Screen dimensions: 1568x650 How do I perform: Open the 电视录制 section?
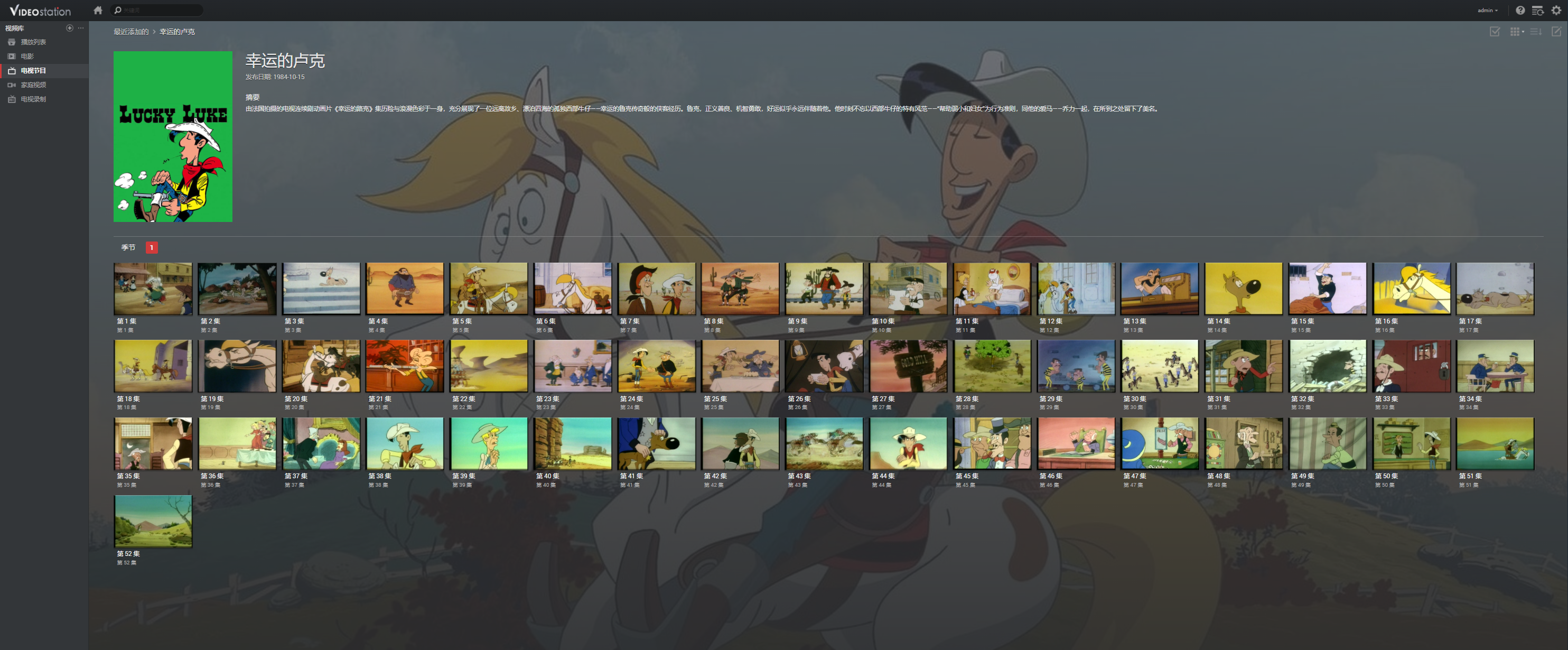(x=33, y=99)
